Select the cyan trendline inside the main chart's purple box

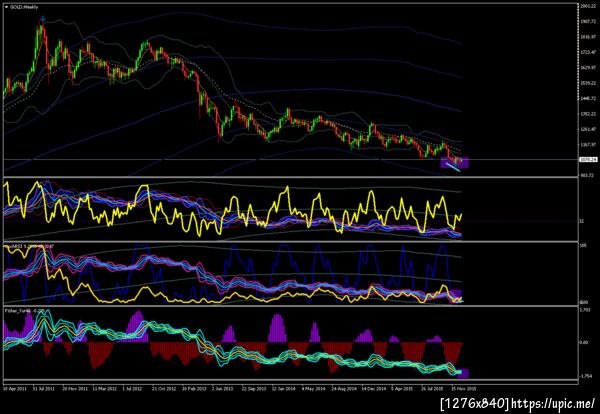click(x=454, y=166)
